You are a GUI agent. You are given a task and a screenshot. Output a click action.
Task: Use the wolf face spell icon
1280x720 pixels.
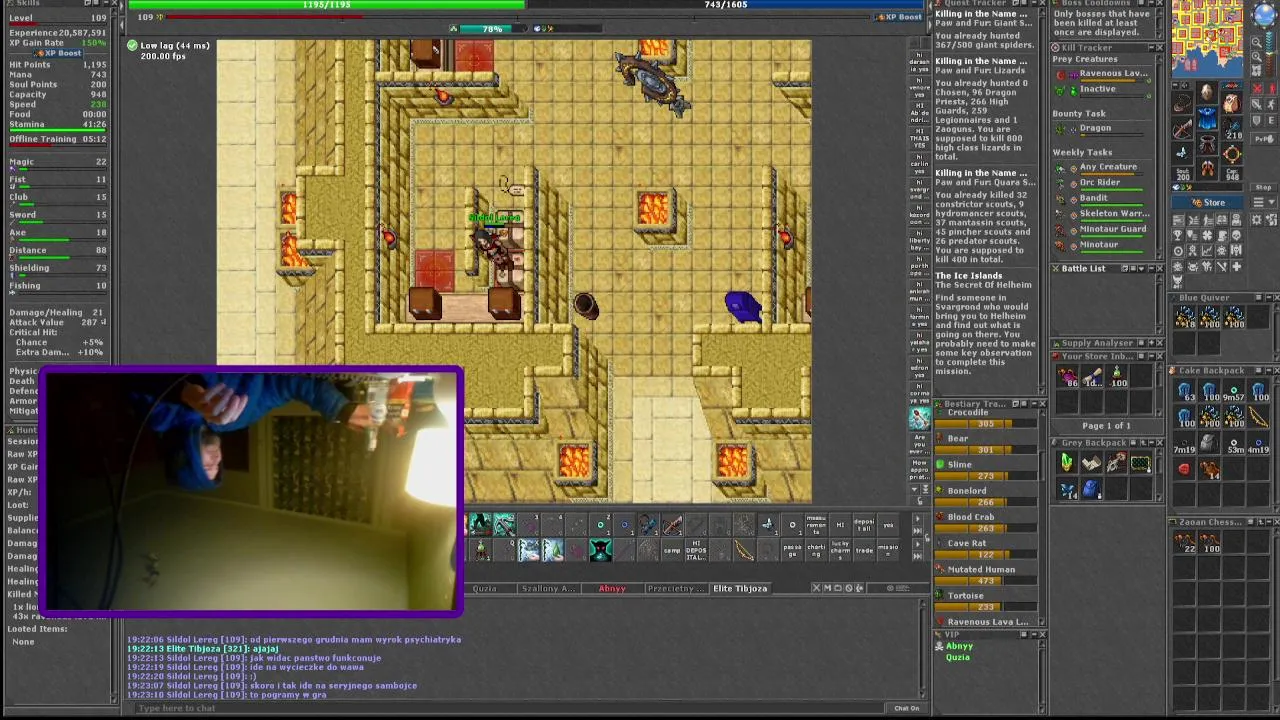[600, 550]
